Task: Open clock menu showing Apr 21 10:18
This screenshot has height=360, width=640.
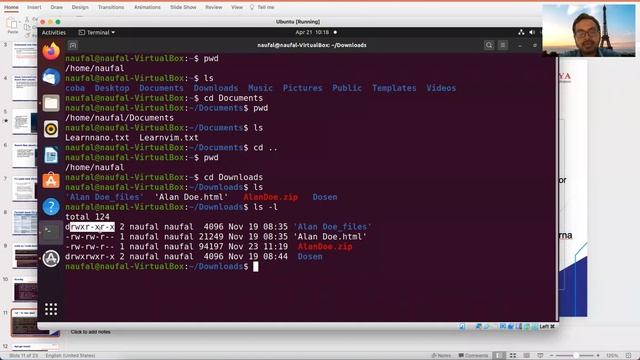Action: point(312,32)
